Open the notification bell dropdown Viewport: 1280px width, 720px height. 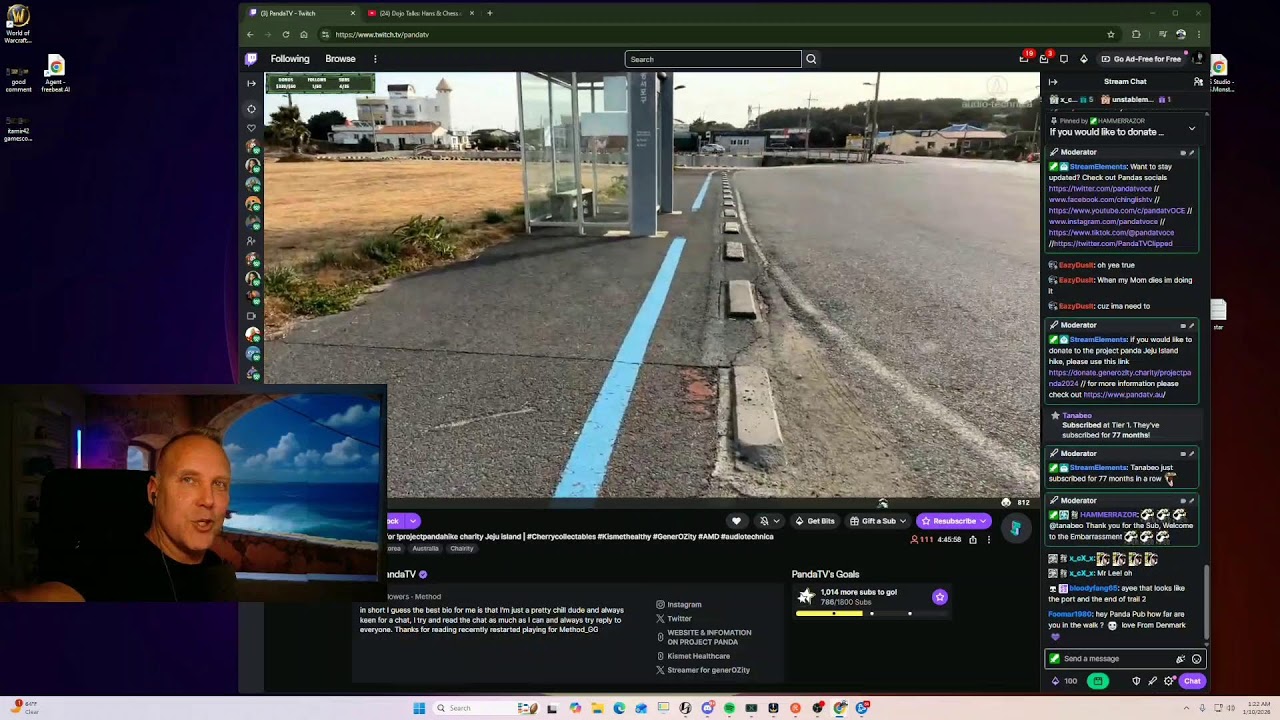pyautogui.click(x=769, y=521)
